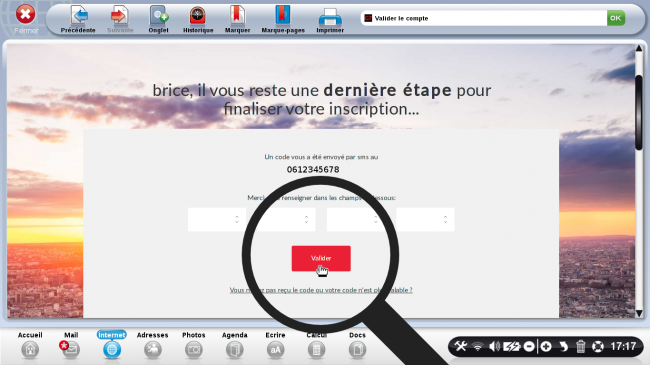
Task: Print the page with Imprimer
Action: (x=330, y=19)
